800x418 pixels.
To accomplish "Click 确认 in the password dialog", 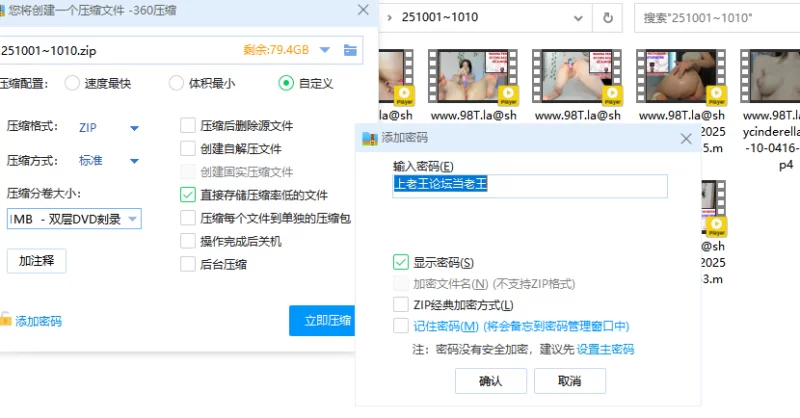I will pos(491,381).
